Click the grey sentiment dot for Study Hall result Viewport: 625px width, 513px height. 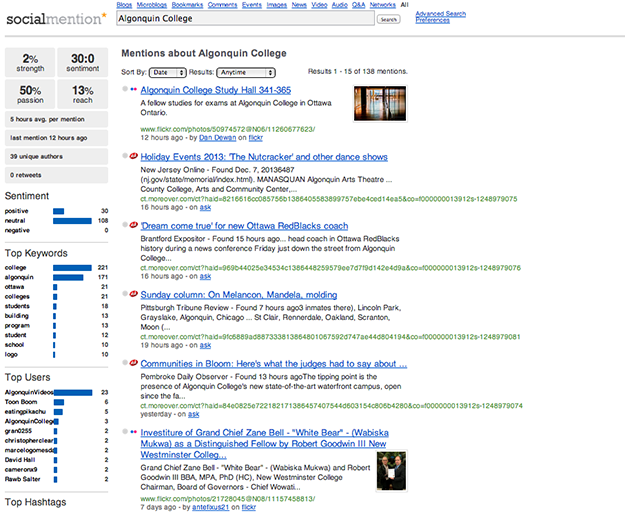[125, 89]
